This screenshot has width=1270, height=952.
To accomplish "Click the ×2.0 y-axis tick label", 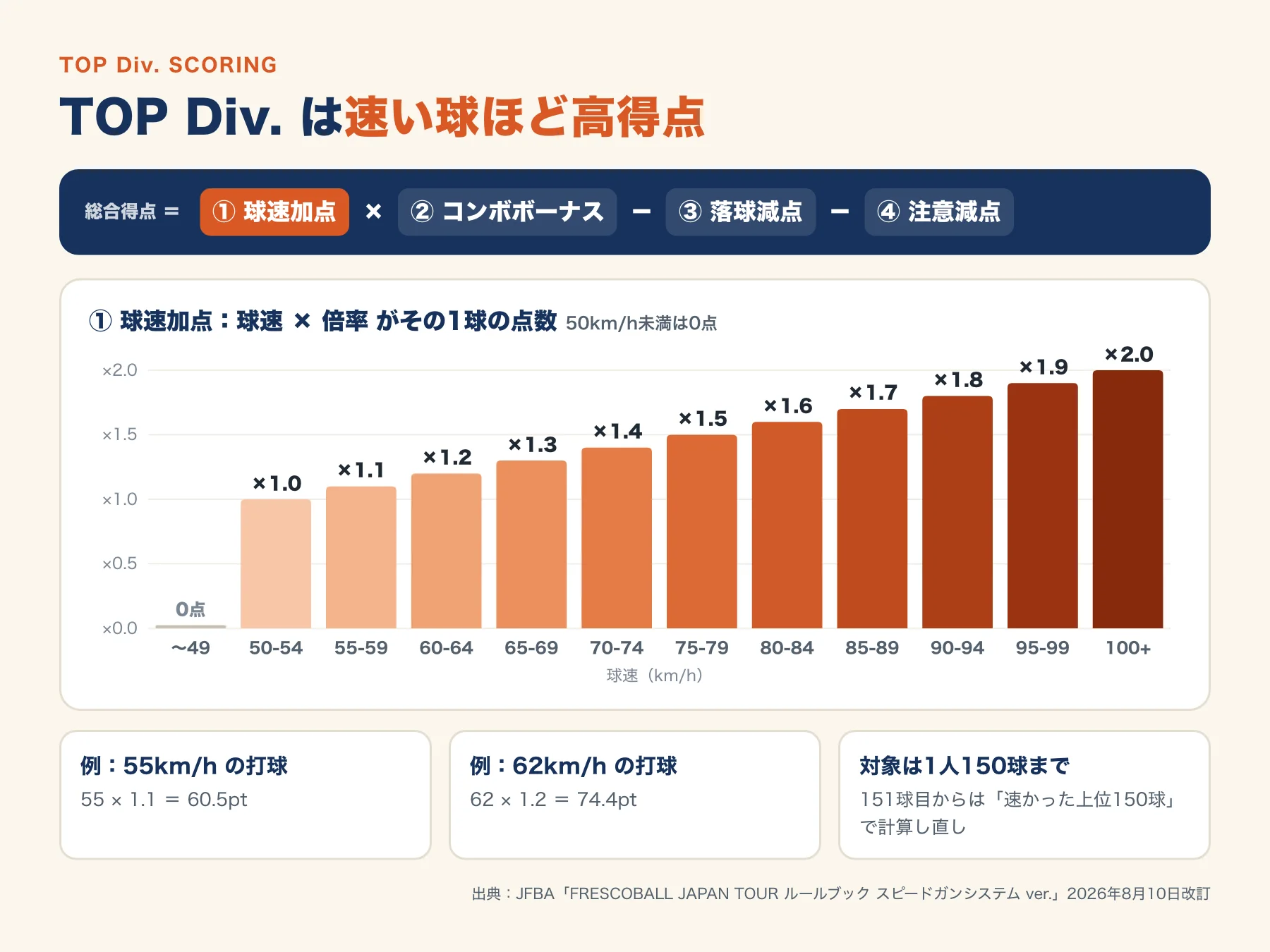I will pos(120,370).
